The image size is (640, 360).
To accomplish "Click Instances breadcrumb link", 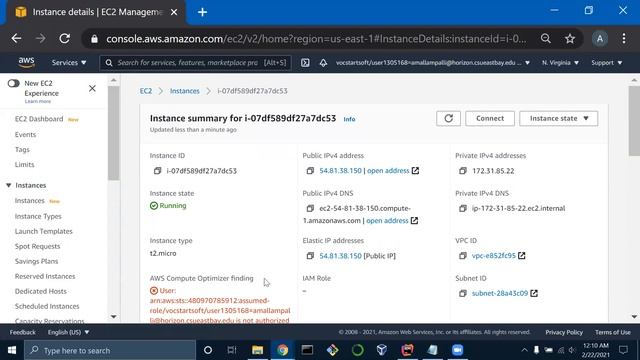I will 184,91.
